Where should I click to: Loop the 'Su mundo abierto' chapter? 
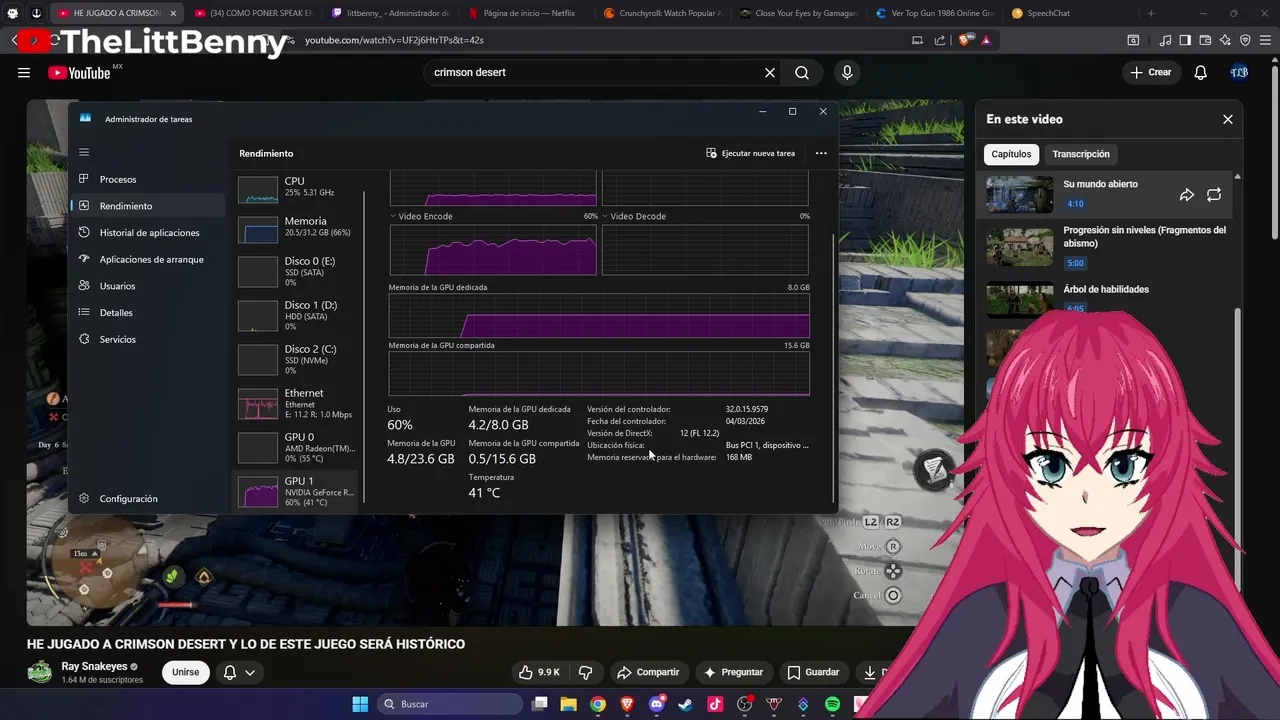[1214, 195]
